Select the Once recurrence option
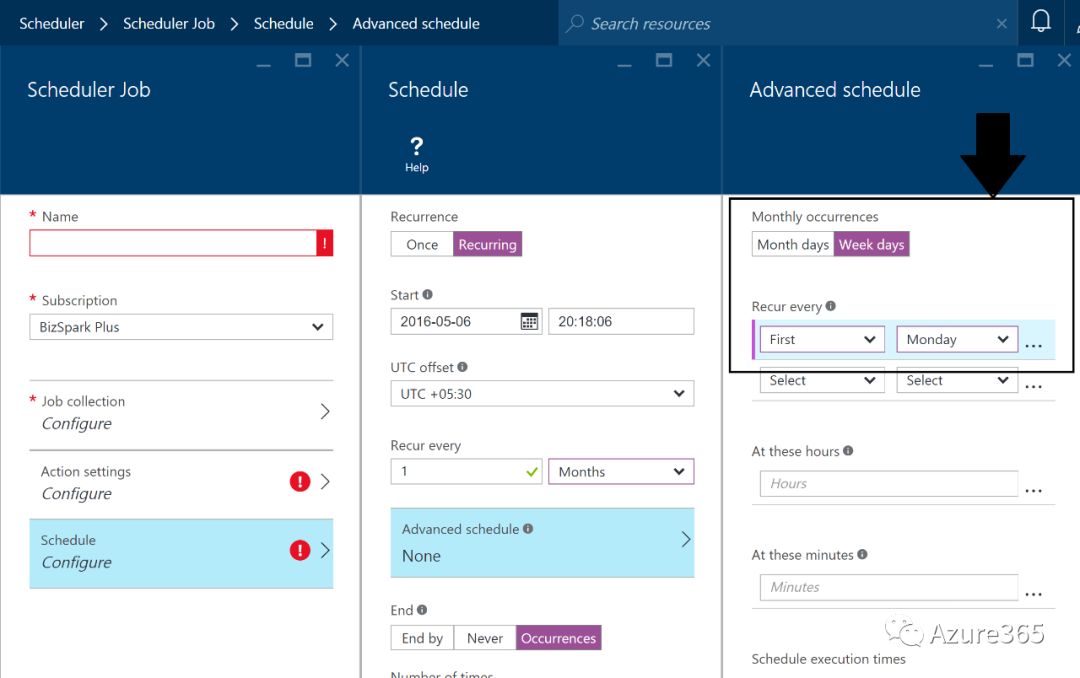Viewport: 1080px width, 678px height. pyautogui.click(x=422, y=245)
